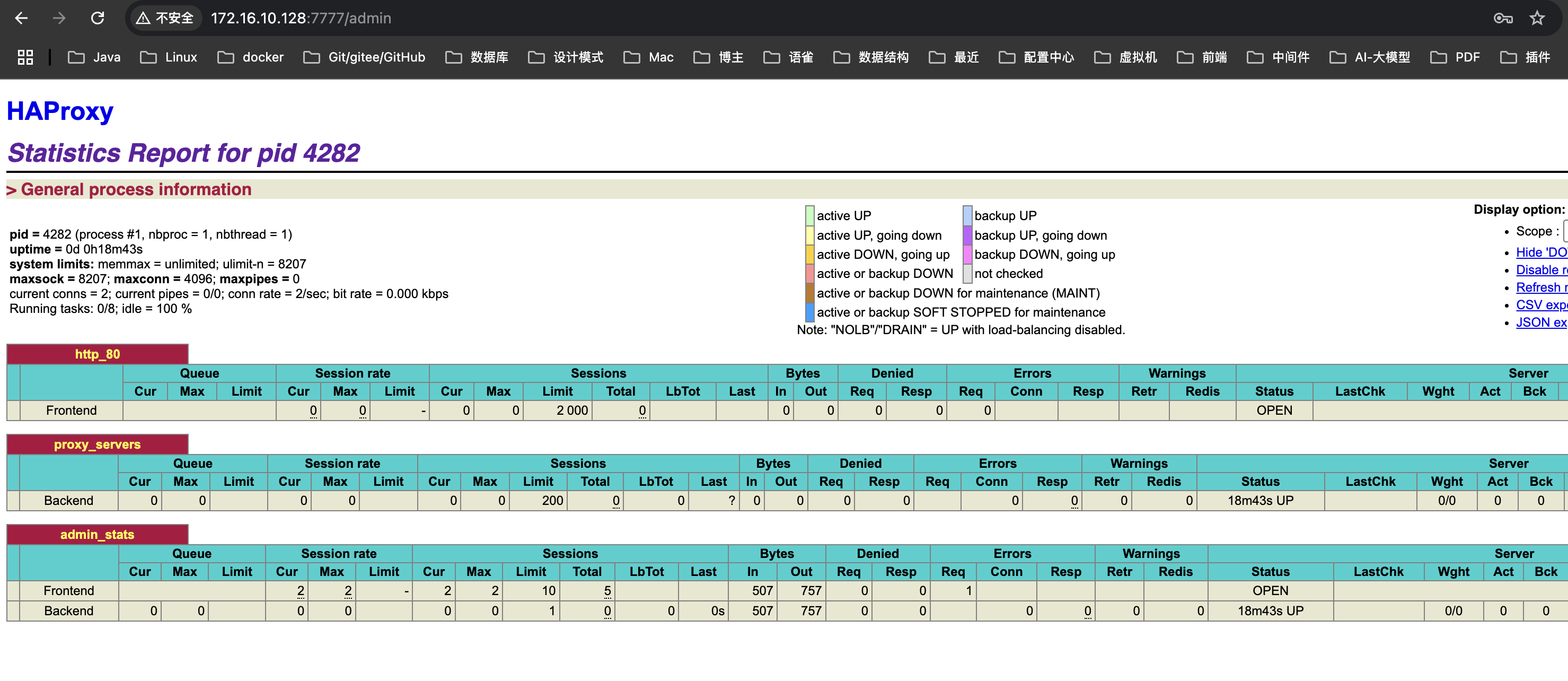Click the JSON export link
Image resolution: width=1568 pixels, height=681 pixels.
(x=1541, y=322)
